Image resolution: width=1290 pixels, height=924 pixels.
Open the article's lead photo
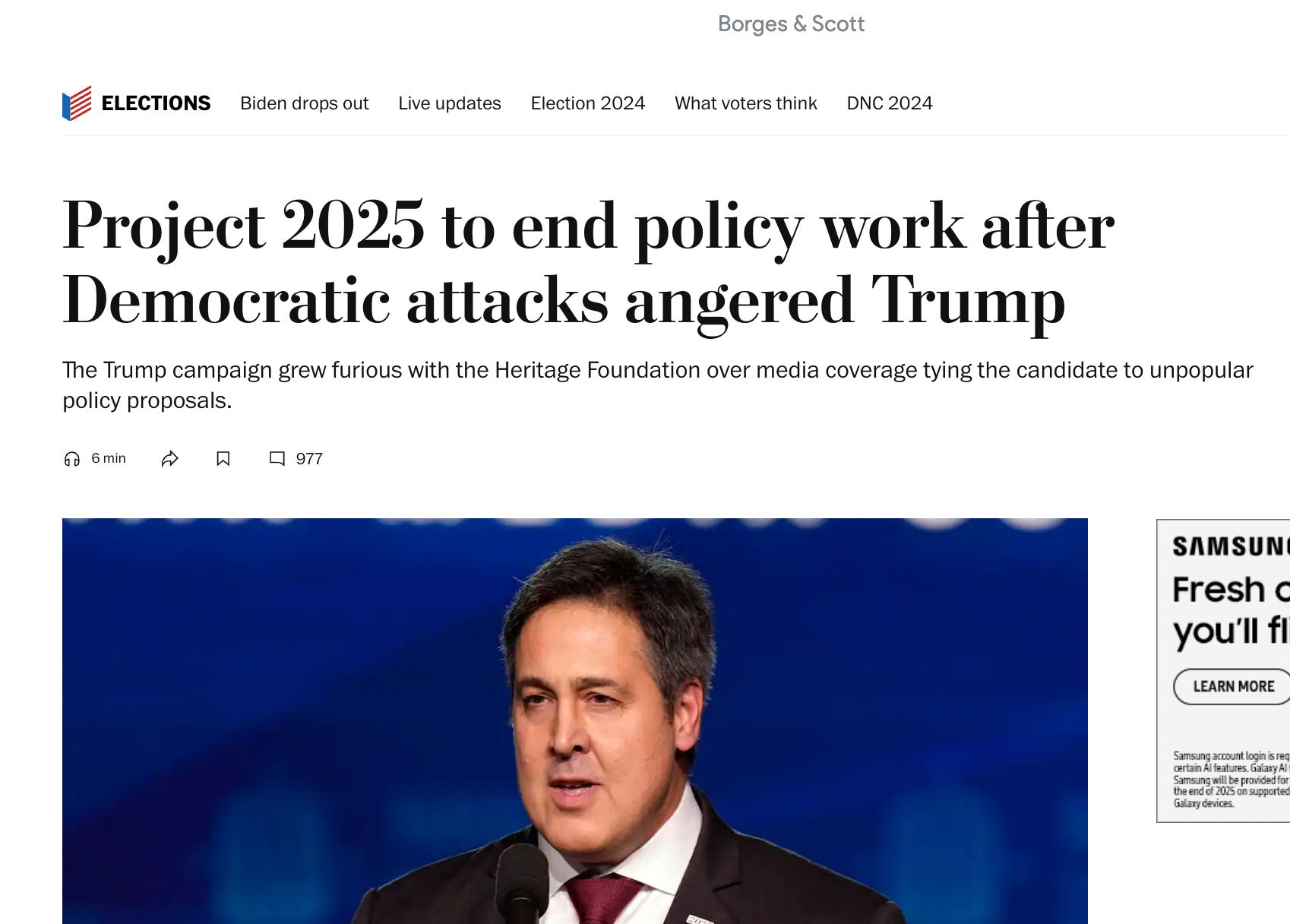(x=575, y=721)
